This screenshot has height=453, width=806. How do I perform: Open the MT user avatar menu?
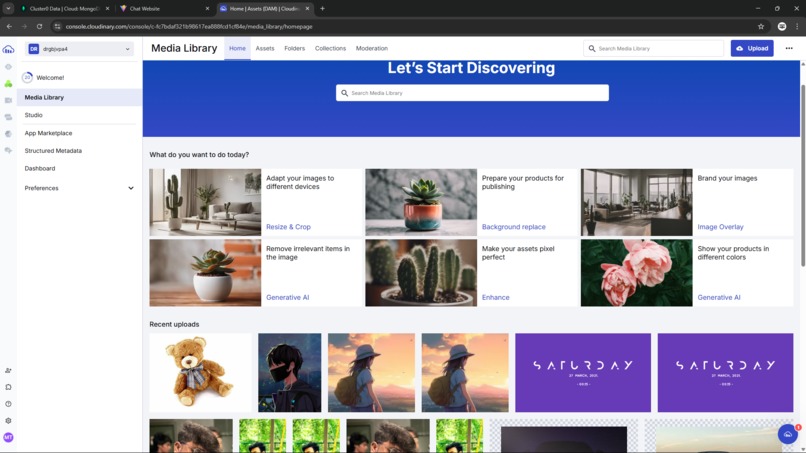pyautogui.click(x=8, y=437)
